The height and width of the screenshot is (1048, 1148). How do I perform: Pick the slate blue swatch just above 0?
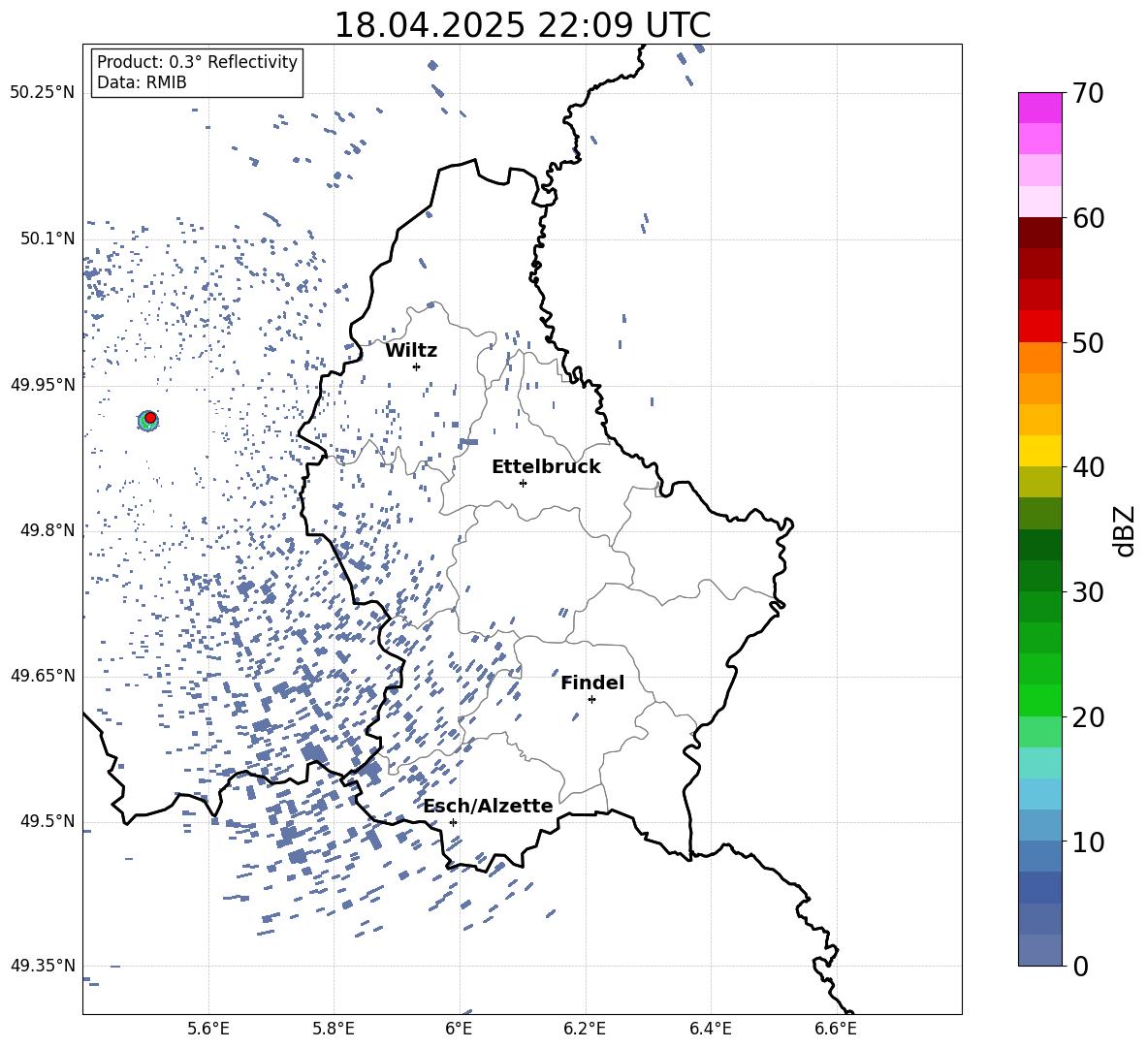(x=1040, y=950)
